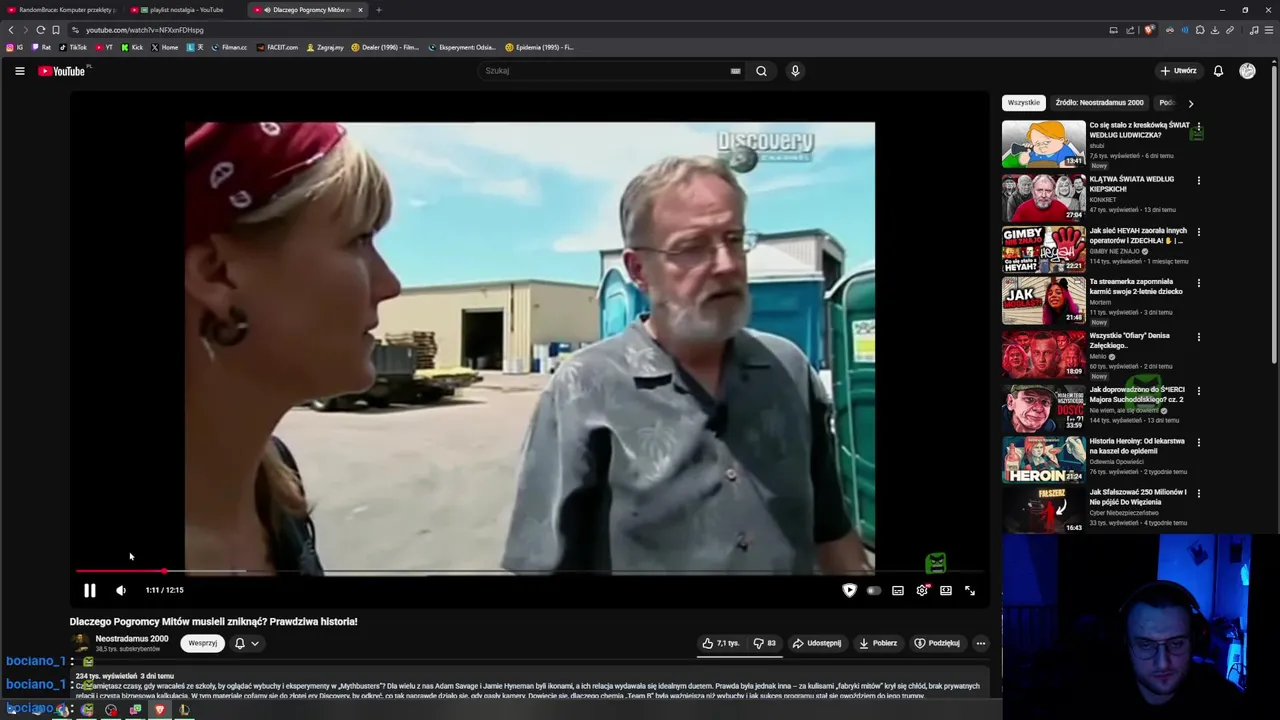This screenshot has height=720, width=1280.
Task: Click the Brave icon in taskbar
Action: click(159, 710)
